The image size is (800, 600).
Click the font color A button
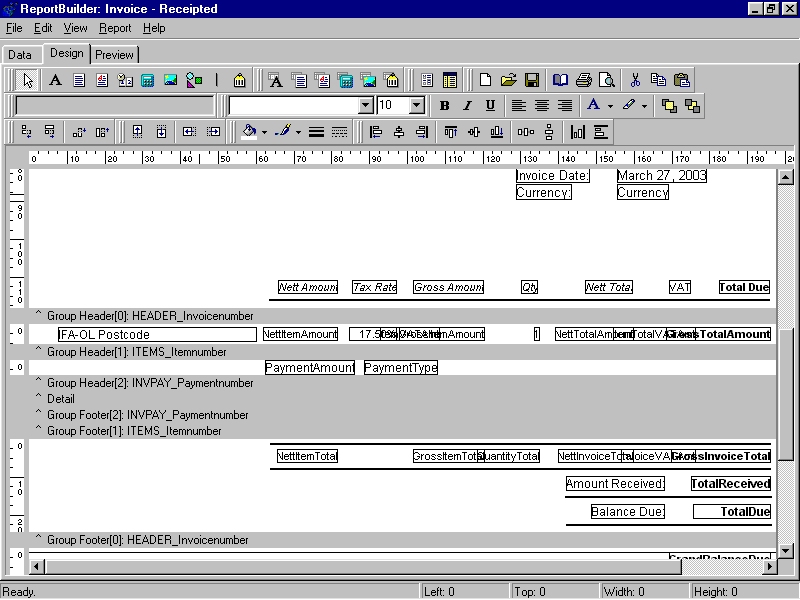point(594,105)
